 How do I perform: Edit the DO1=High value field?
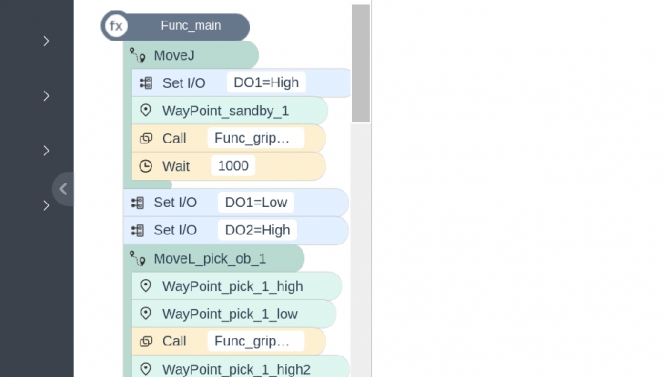click(x=266, y=82)
